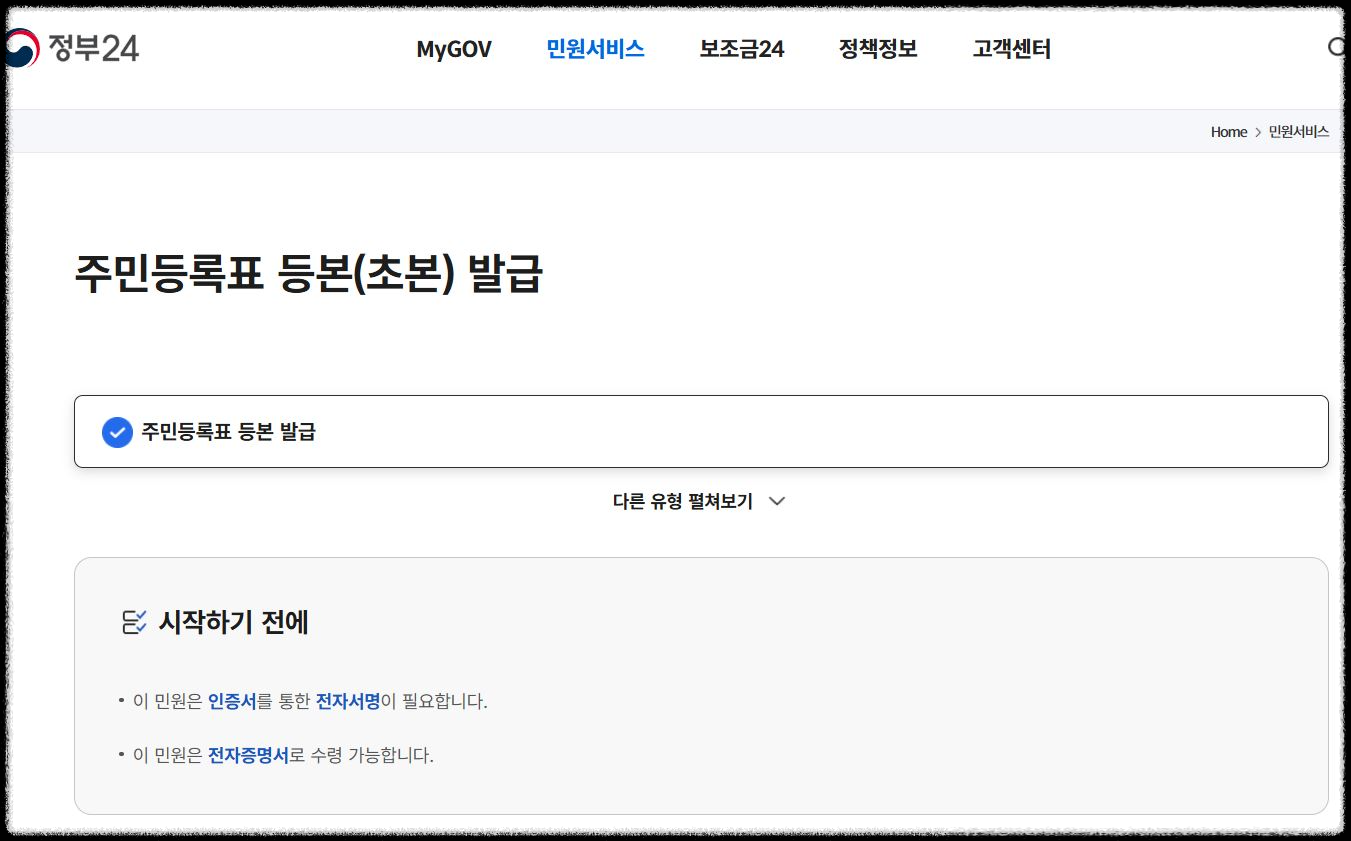Click the Home breadcrumb link

(x=1229, y=131)
